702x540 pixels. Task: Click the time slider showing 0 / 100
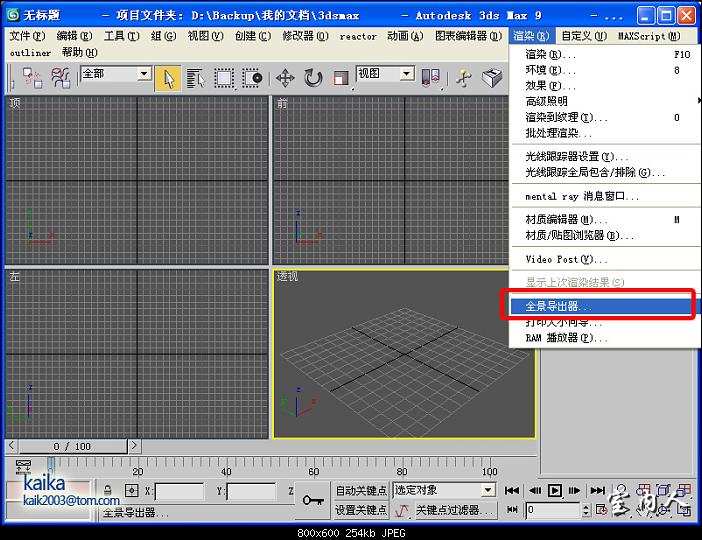(x=73, y=446)
